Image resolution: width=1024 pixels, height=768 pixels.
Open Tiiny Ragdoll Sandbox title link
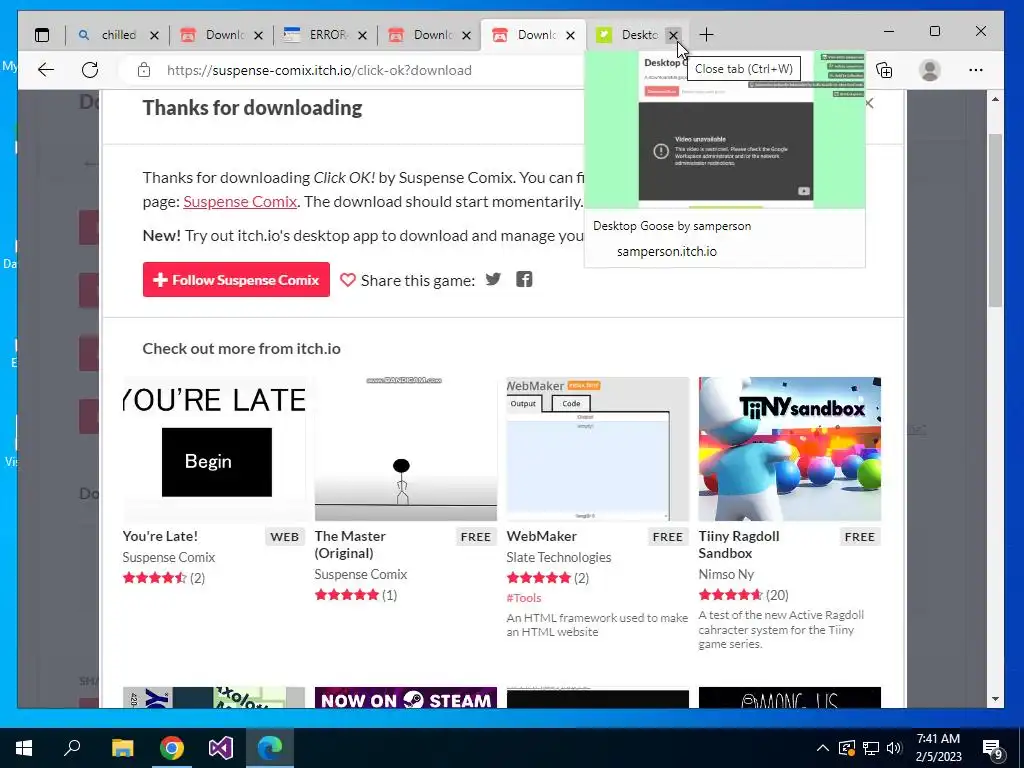pos(739,545)
